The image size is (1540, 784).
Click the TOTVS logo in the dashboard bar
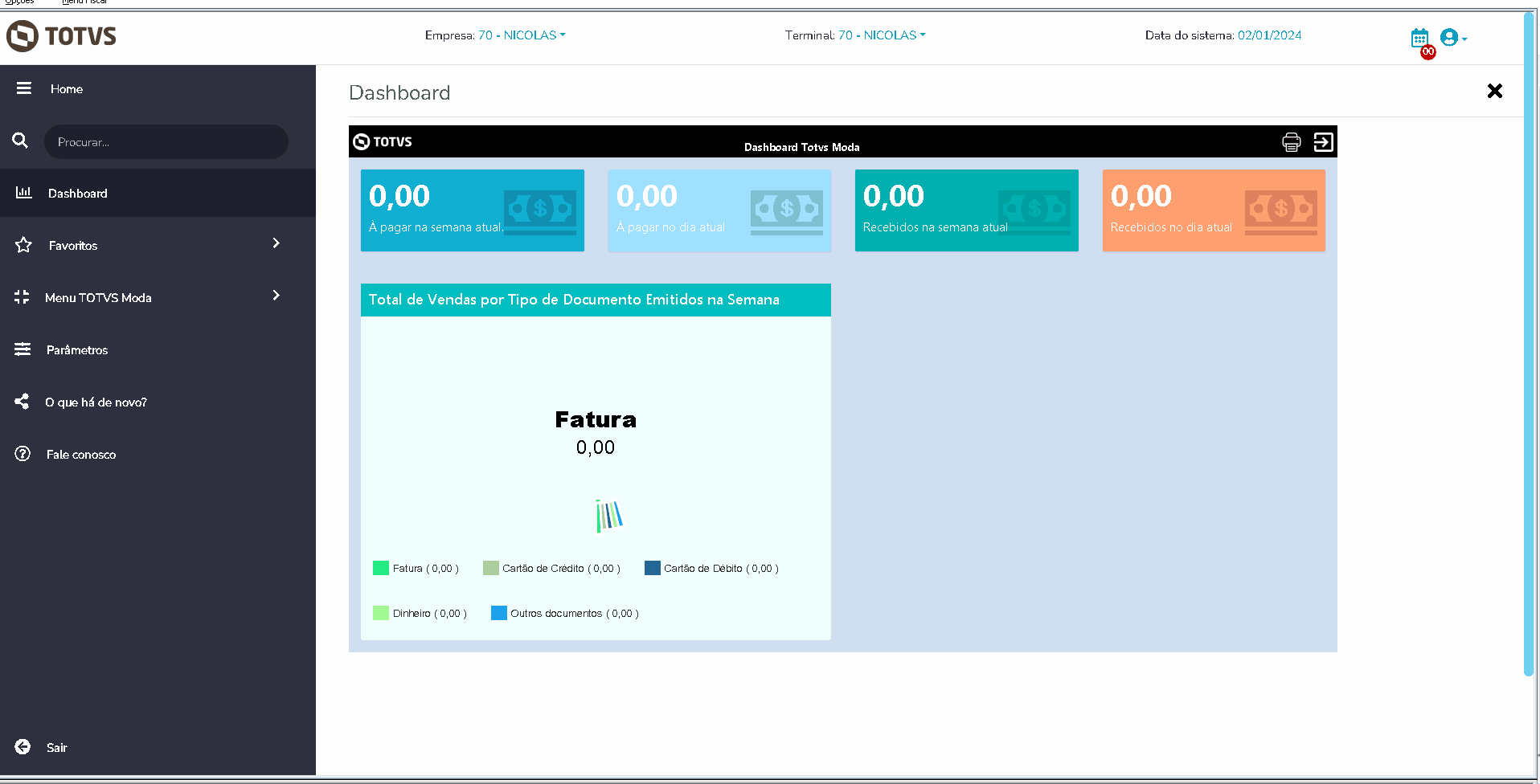pyautogui.click(x=383, y=142)
